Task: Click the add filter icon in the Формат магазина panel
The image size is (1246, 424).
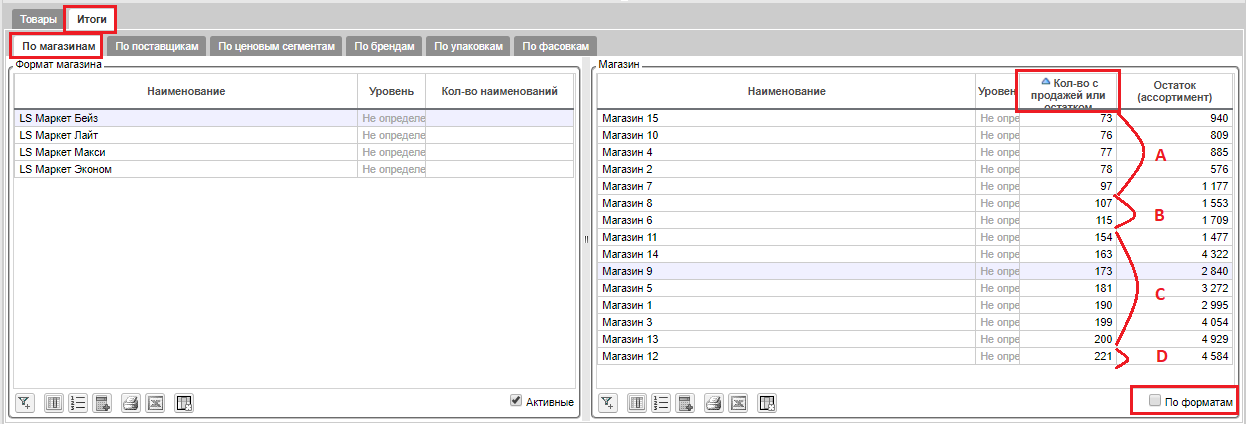Action: pos(26,403)
